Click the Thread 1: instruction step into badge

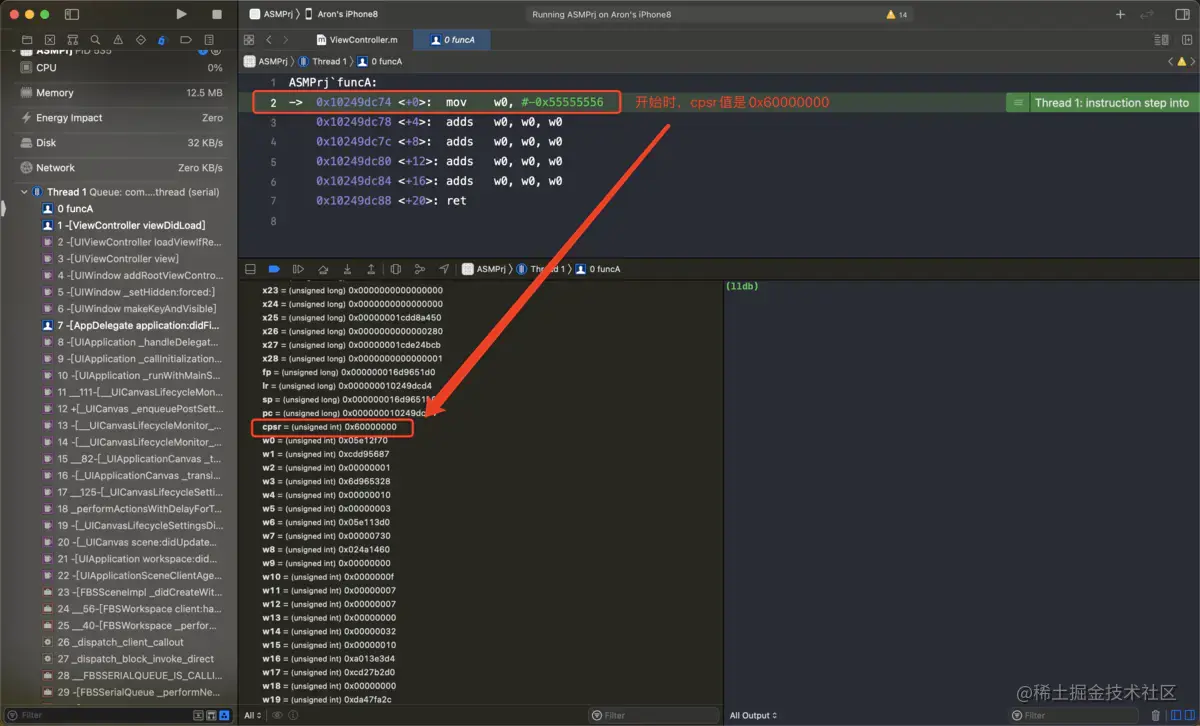coord(1102,102)
